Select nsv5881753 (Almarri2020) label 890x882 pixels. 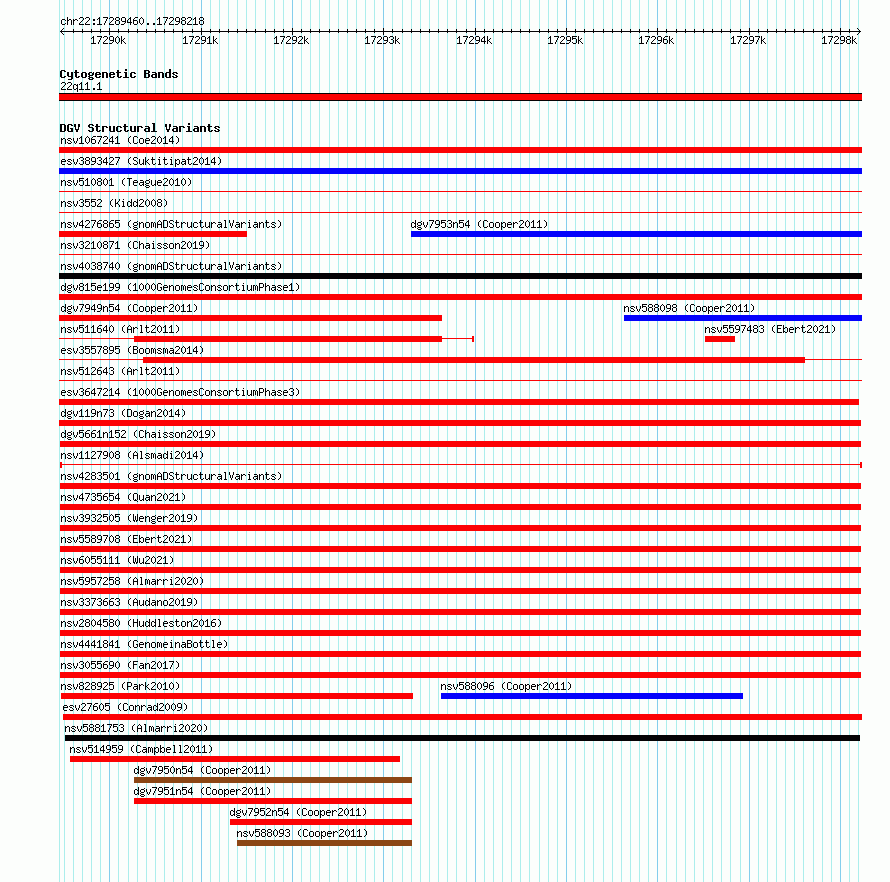click(x=136, y=728)
